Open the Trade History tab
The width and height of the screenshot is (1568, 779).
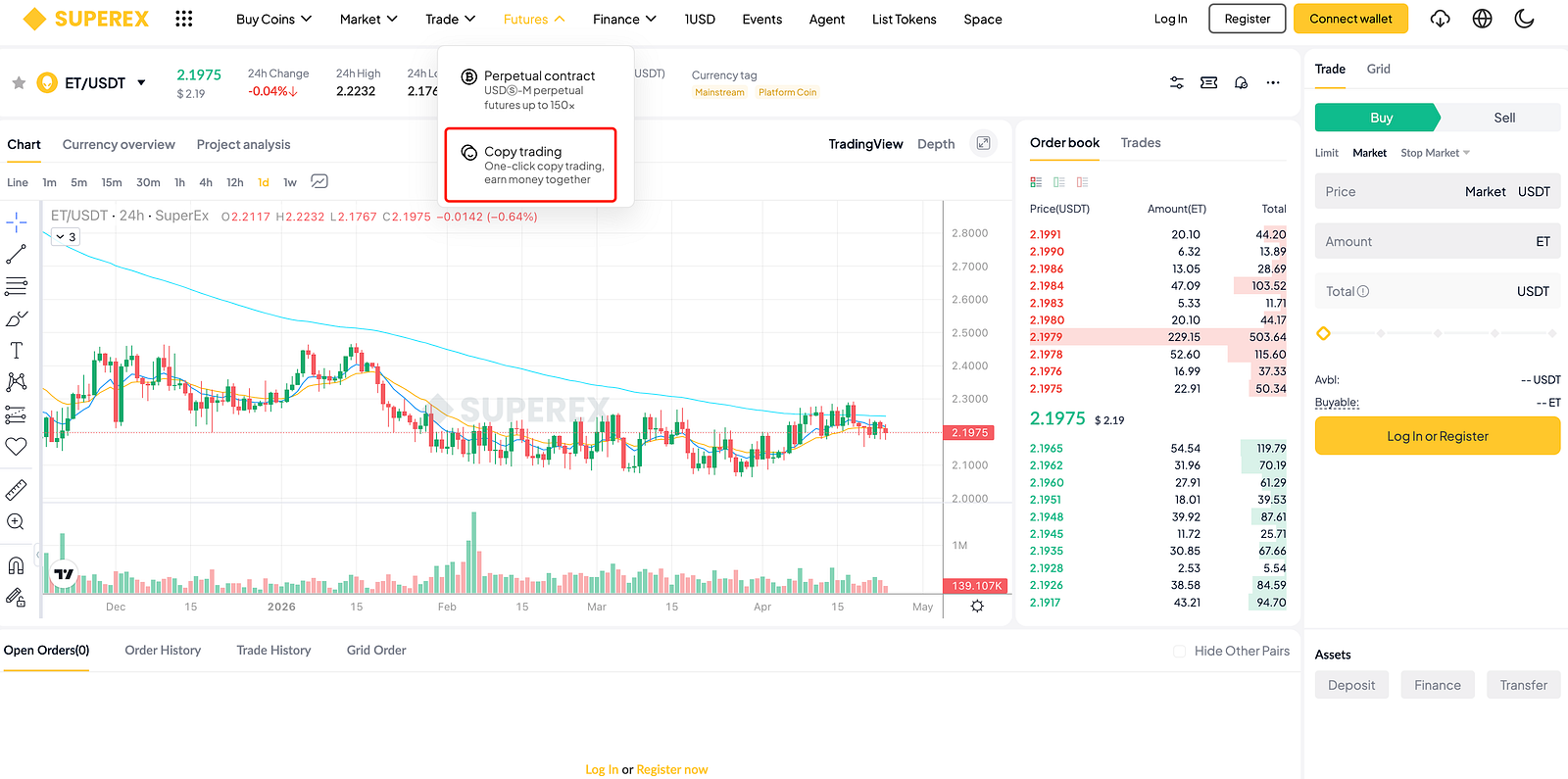coord(273,650)
